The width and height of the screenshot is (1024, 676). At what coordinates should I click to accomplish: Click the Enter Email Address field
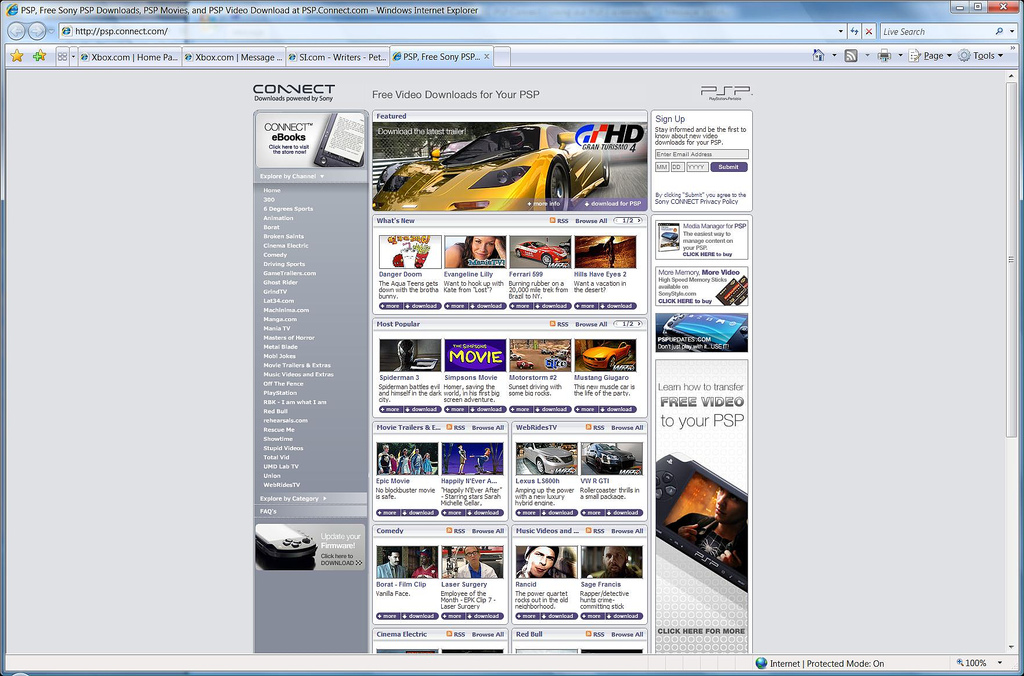[701, 154]
